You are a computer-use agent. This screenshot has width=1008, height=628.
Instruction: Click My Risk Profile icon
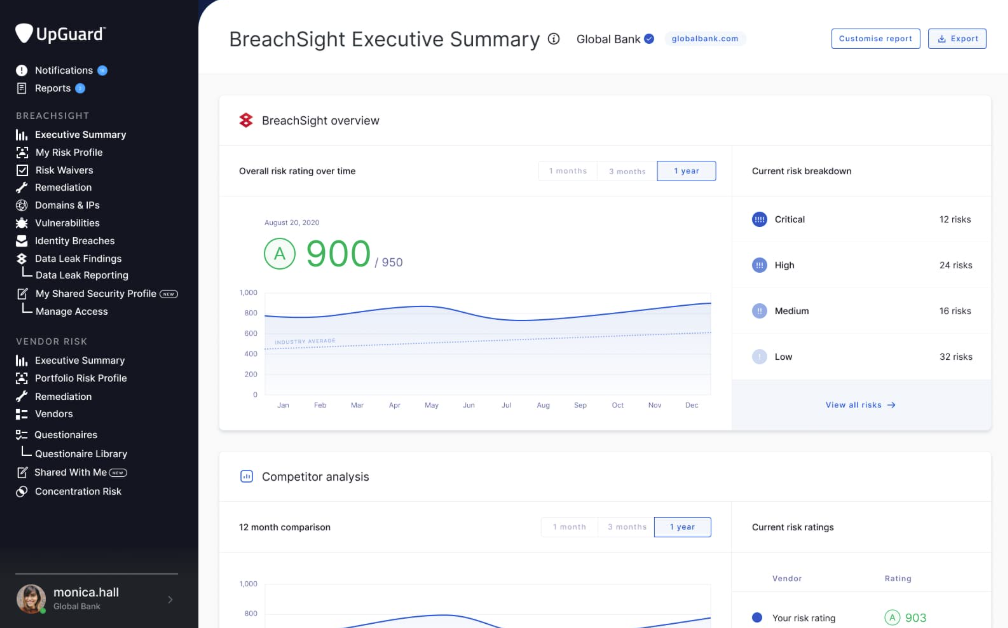(22, 152)
